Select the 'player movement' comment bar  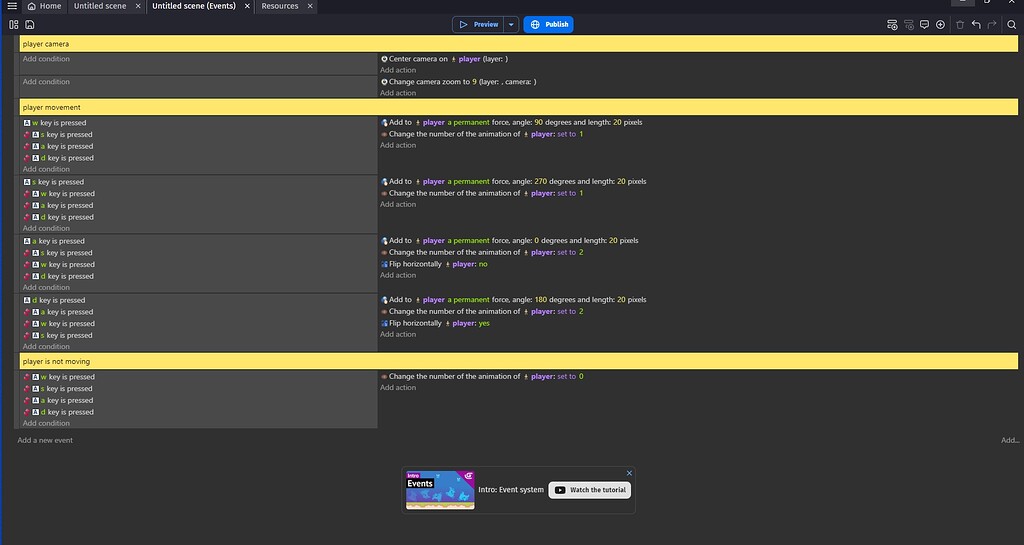tap(519, 108)
